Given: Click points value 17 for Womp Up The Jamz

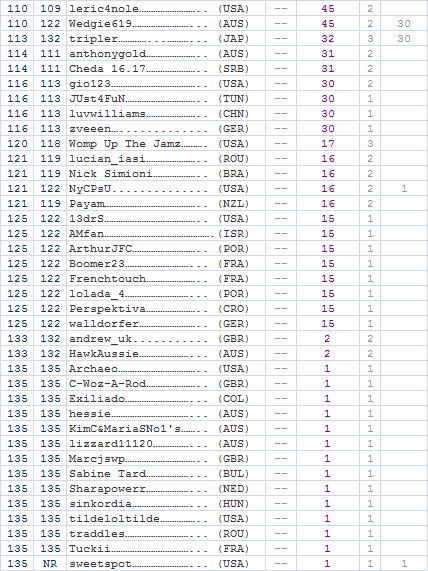Looking at the screenshot, I should [328, 143].
